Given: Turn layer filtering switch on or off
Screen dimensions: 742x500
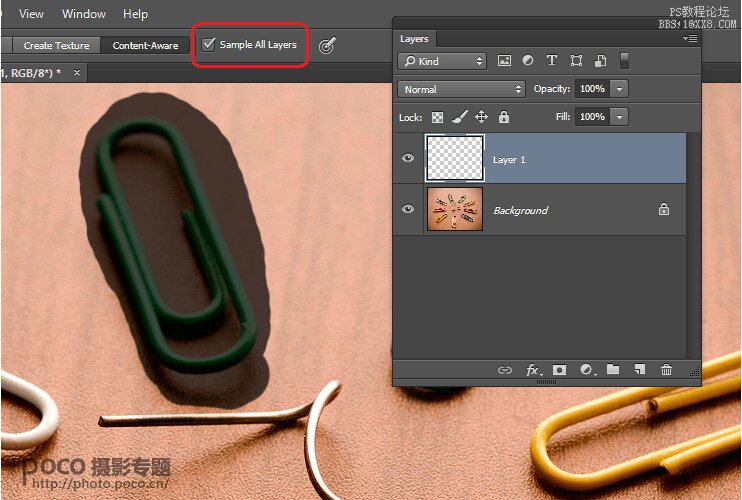Looking at the screenshot, I should 624,61.
